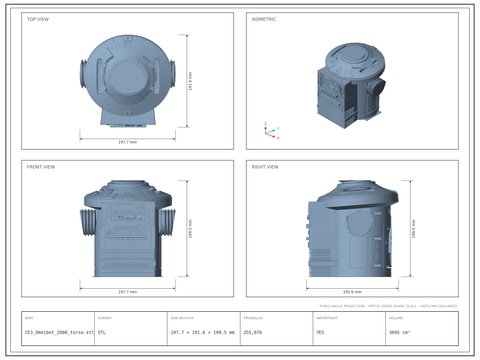
Task: Click the 191.6 mm dimension in right view
Action: [x=352, y=292]
